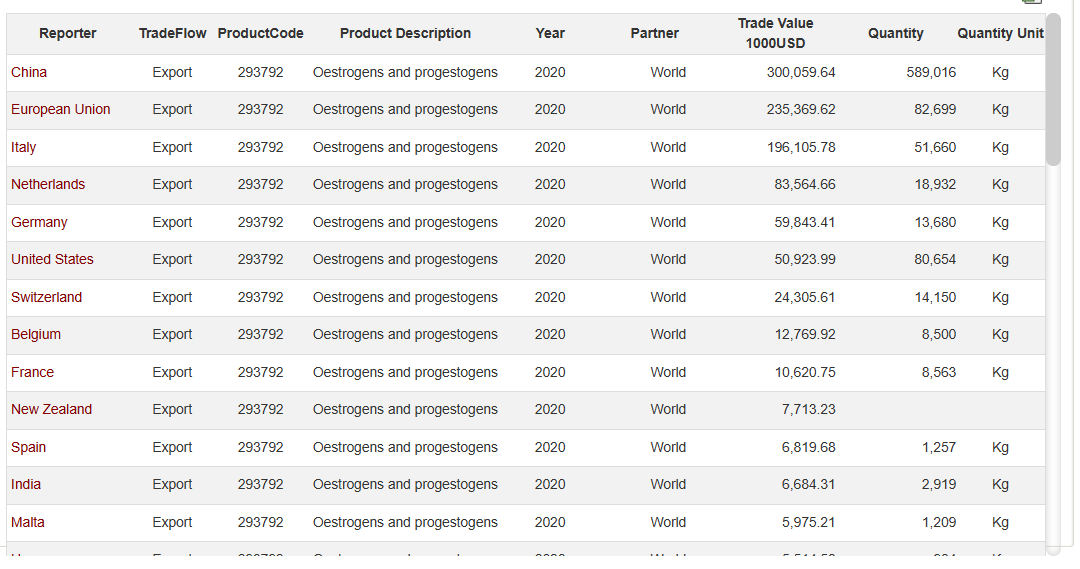This screenshot has height=569, width=1080.
Task: Click the Quantity Unit column header
Action: point(1000,34)
